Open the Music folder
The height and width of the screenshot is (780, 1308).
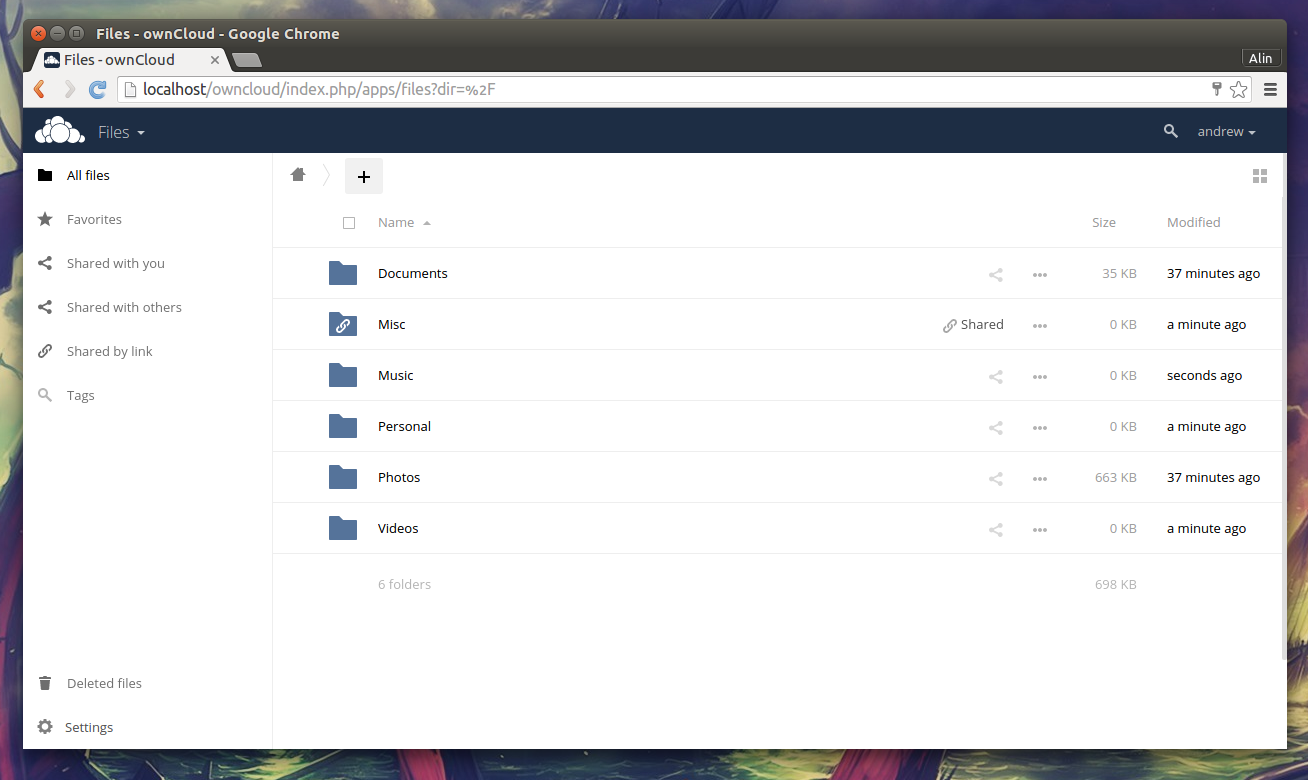point(396,375)
